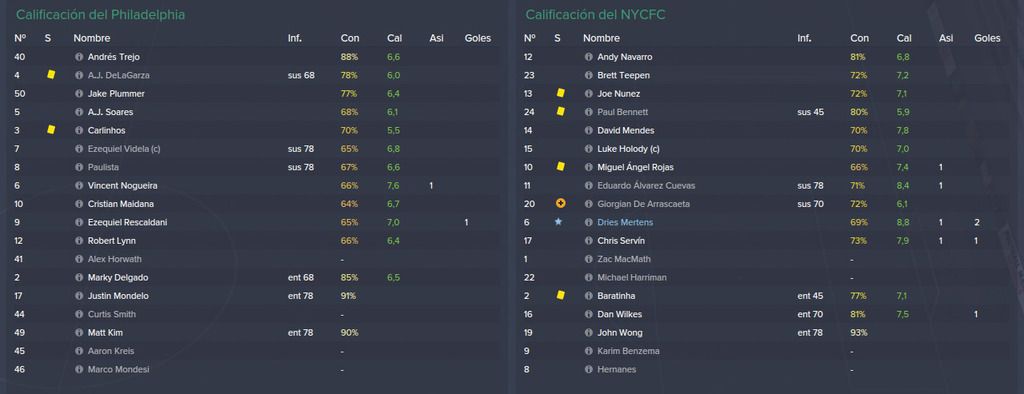Click yellow card icon for Carlinhos
Viewport: 1024px width, 394px height.
click(51, 130)
